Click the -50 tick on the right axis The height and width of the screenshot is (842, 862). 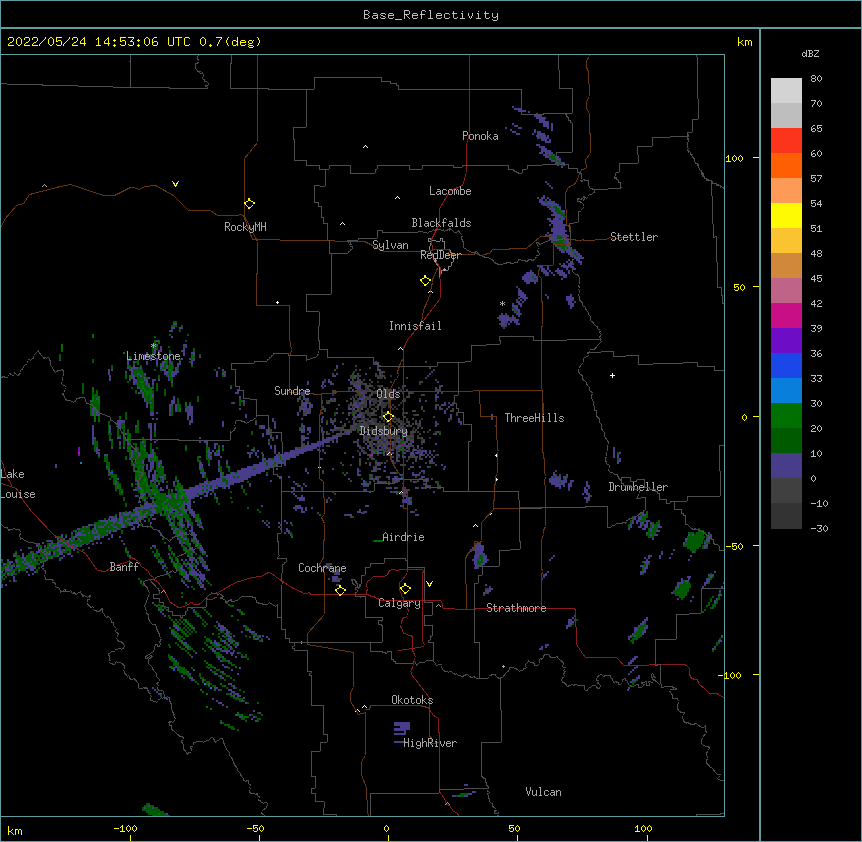click(734, 546)
